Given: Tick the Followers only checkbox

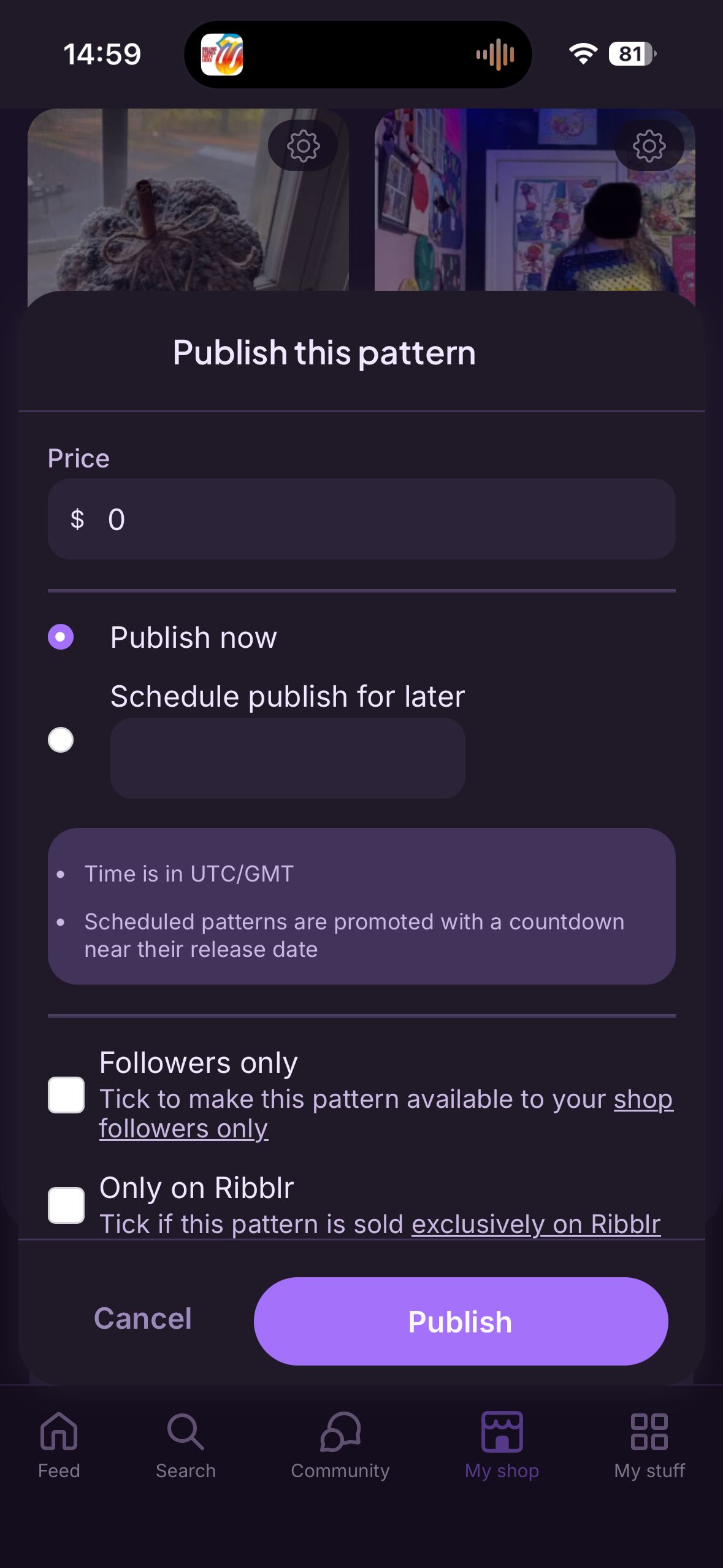Looking at the screenshot, I should point(66,1095).
